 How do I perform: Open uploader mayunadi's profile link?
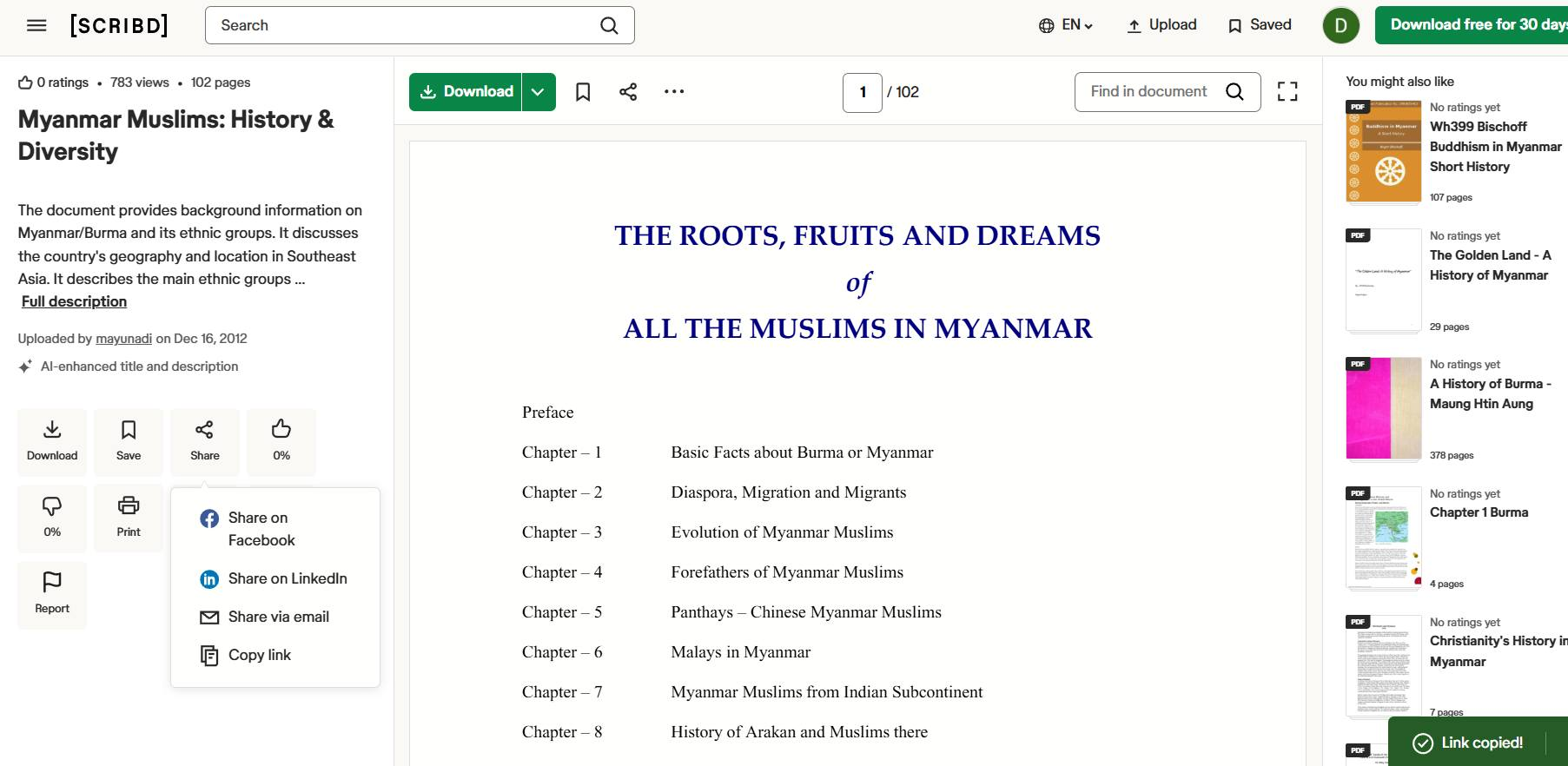(x=123, y=339)
